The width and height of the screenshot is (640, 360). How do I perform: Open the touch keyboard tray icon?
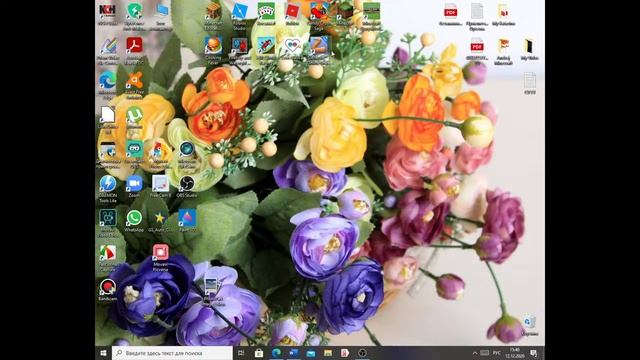[484, 353]
